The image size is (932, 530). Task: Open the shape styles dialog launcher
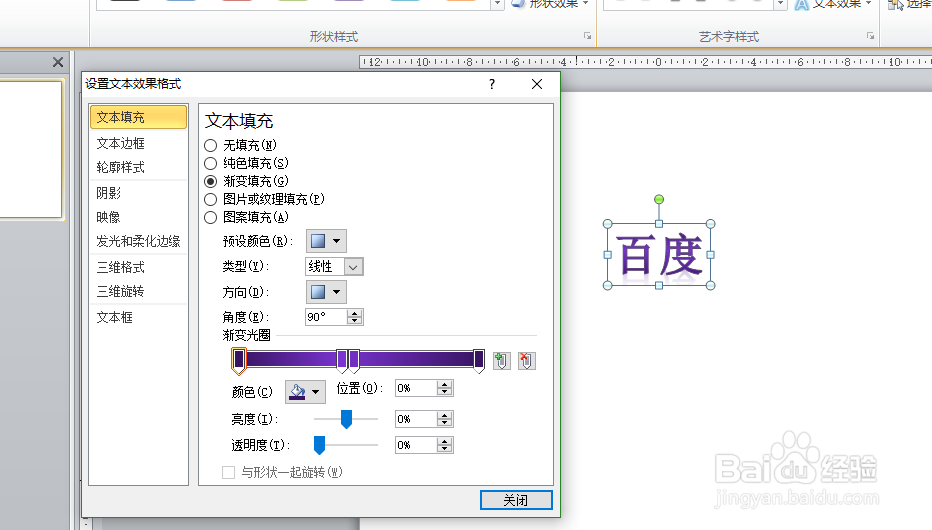587,36
